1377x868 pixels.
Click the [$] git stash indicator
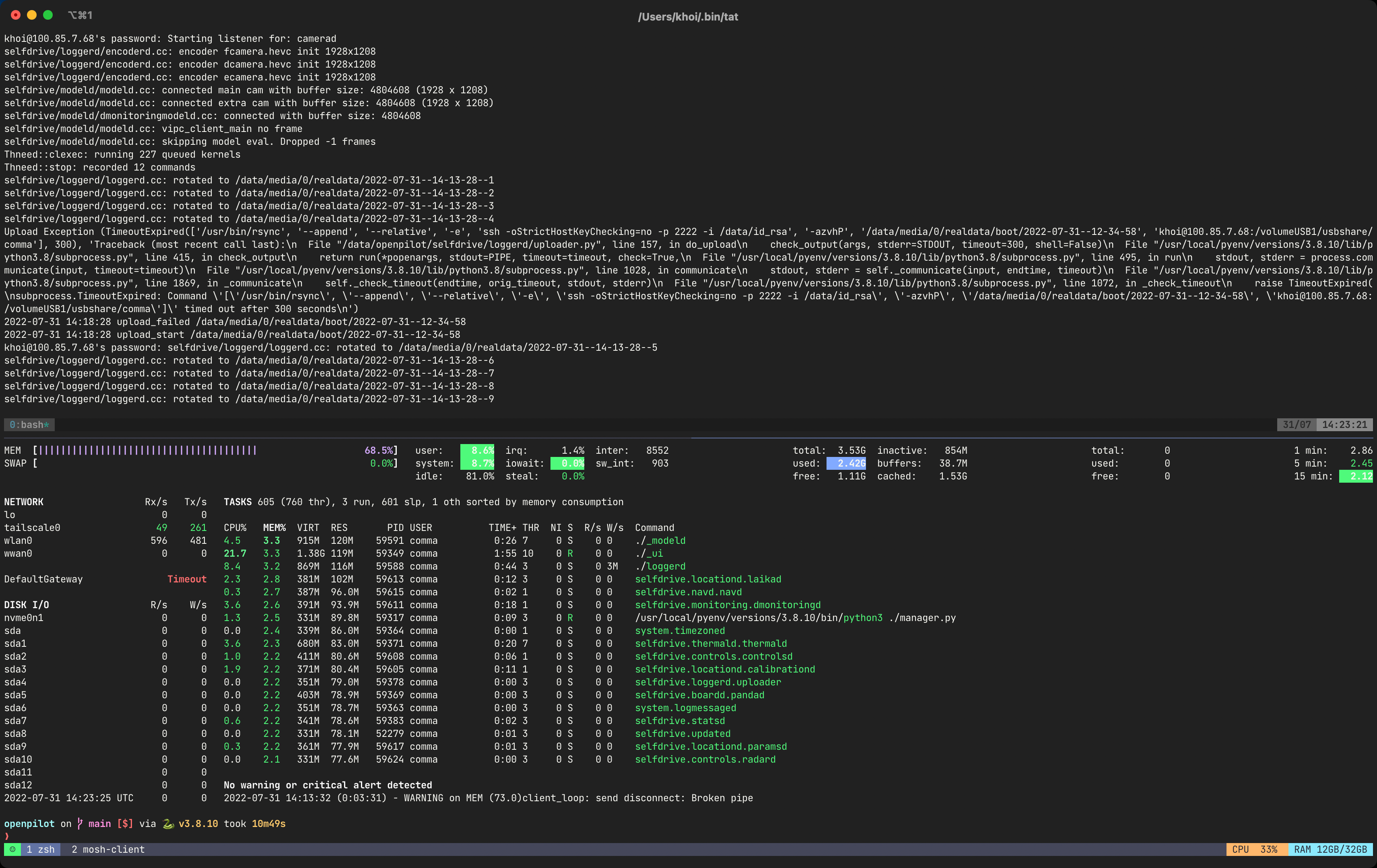(x=125, y=823)
